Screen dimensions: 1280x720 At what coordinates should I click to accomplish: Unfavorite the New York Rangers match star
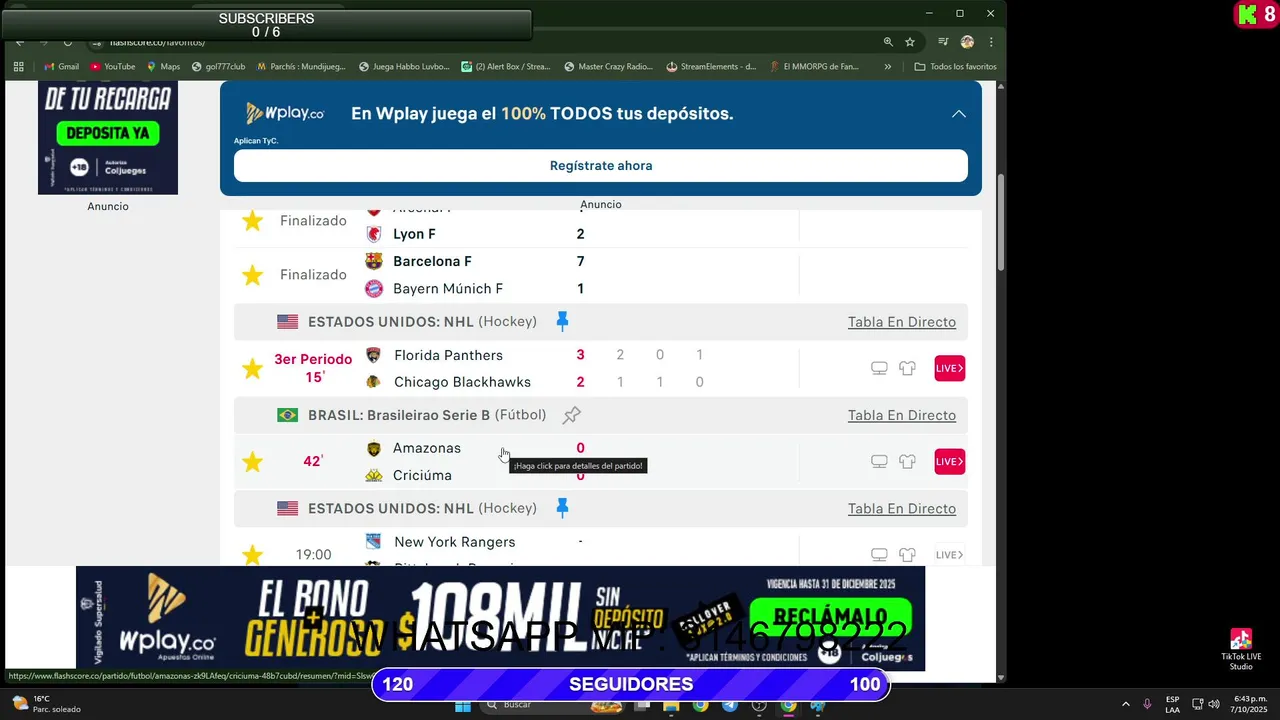coord(252,555)
